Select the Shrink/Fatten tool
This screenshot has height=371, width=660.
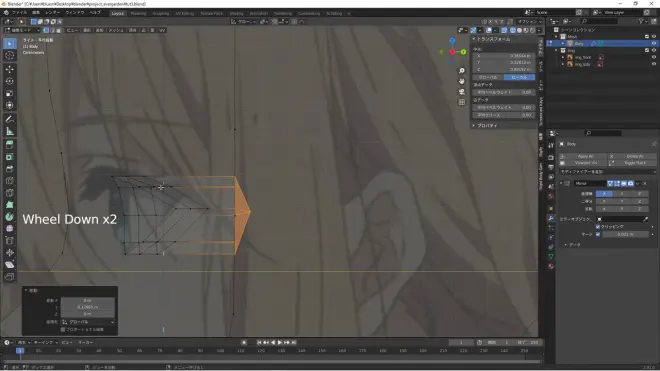tap(10, 253)
